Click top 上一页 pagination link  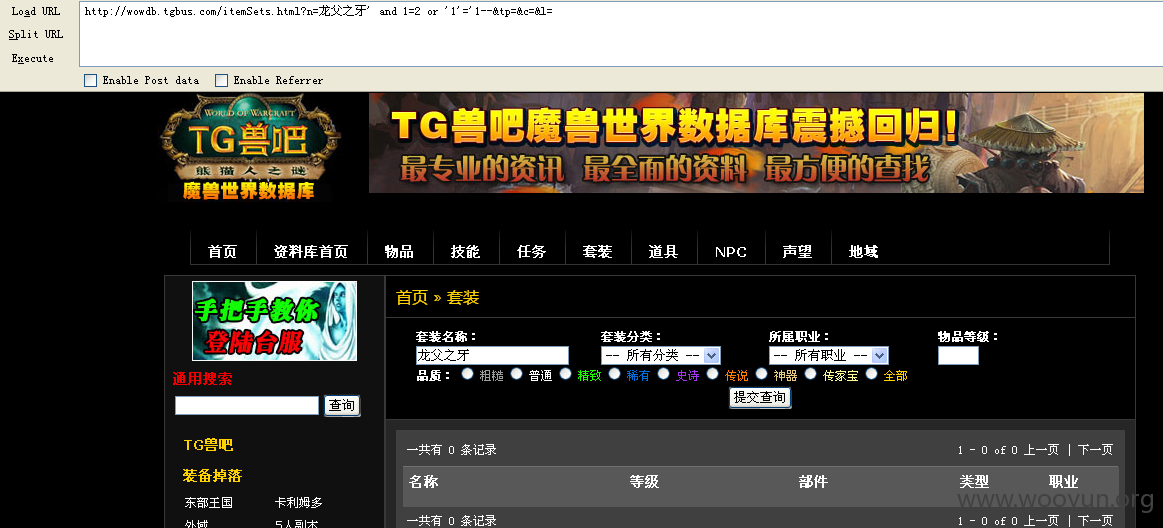(1041, 450)
